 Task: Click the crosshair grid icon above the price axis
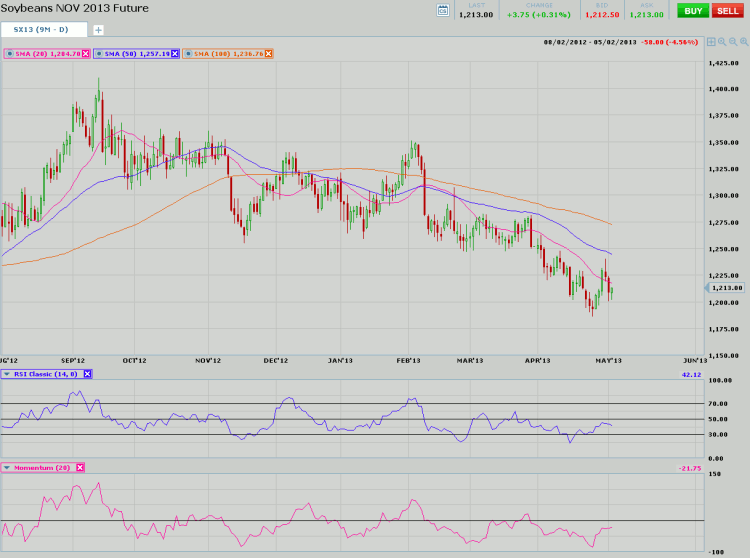coord(711,42)
